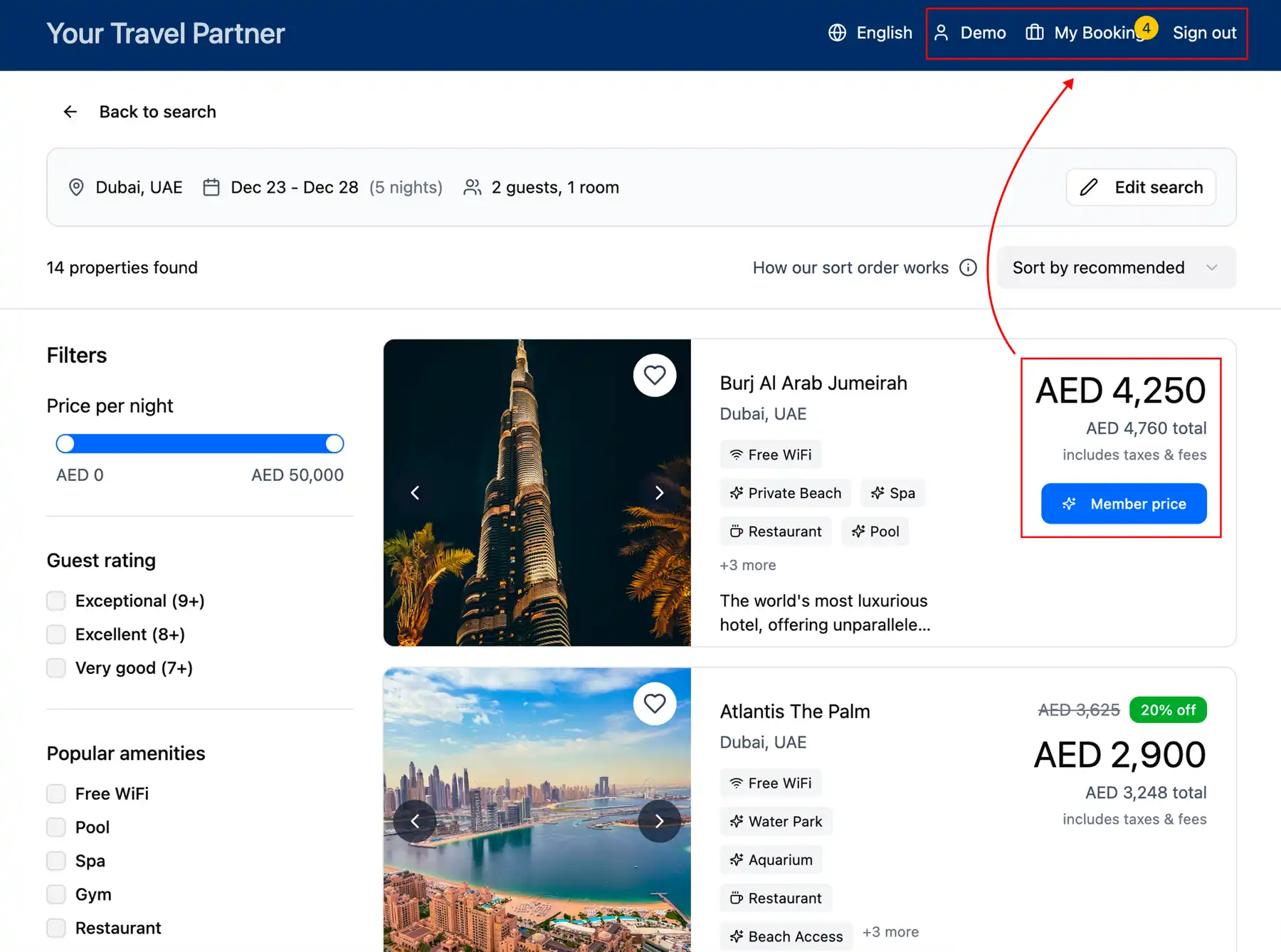
Task: Click the My Bookings suitcase icon
Action: click(x=1034, y=33)
